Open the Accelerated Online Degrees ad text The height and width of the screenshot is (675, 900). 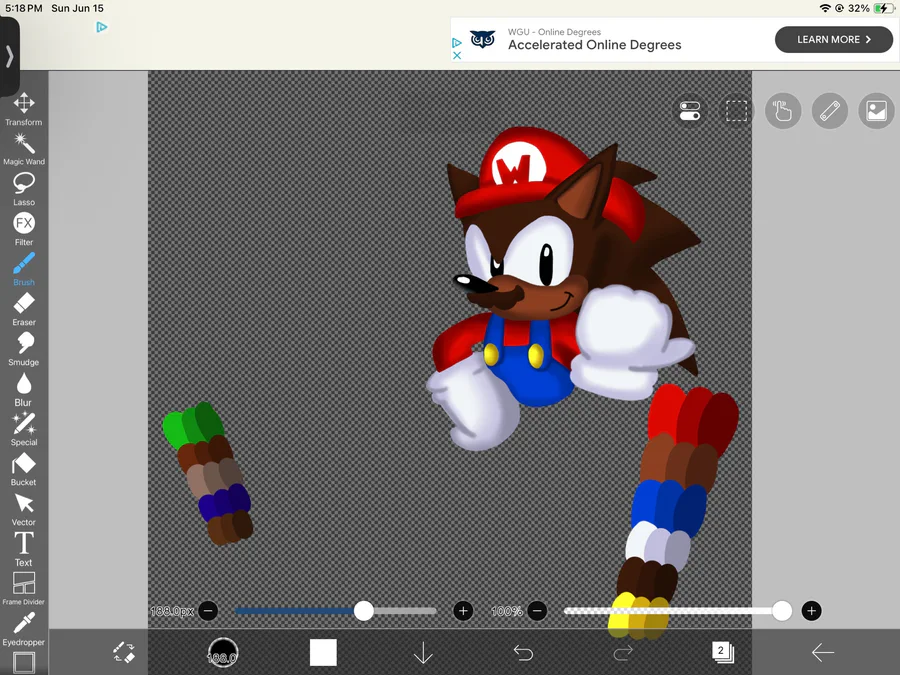[595, 45]
